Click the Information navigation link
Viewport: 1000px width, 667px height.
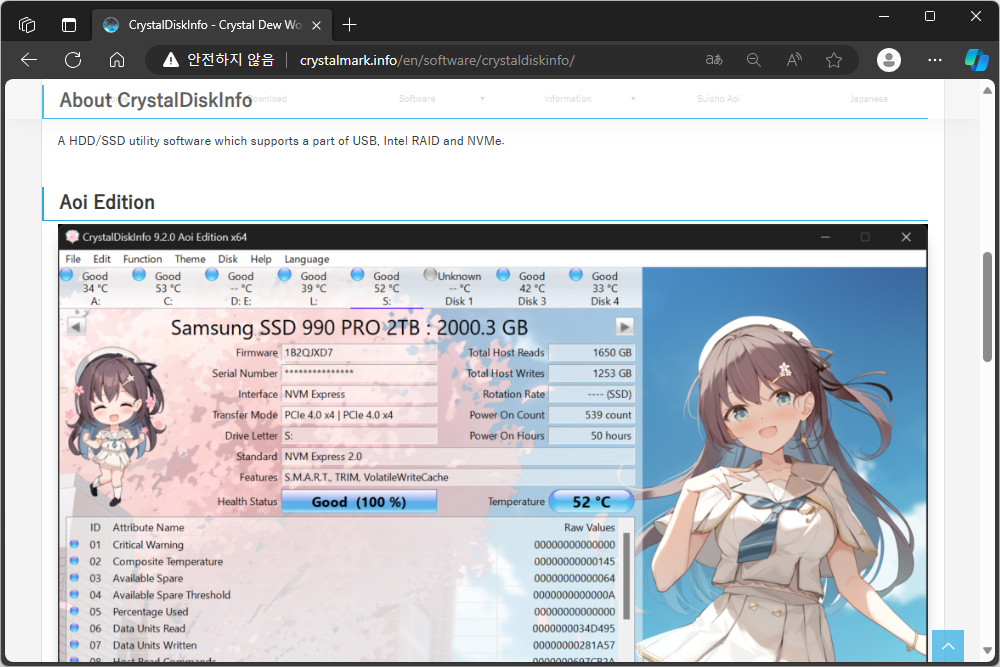[x=568, y=99]
